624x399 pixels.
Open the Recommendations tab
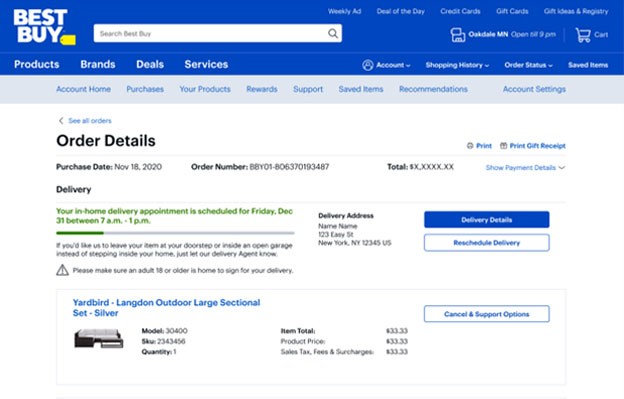pos(433,89)
